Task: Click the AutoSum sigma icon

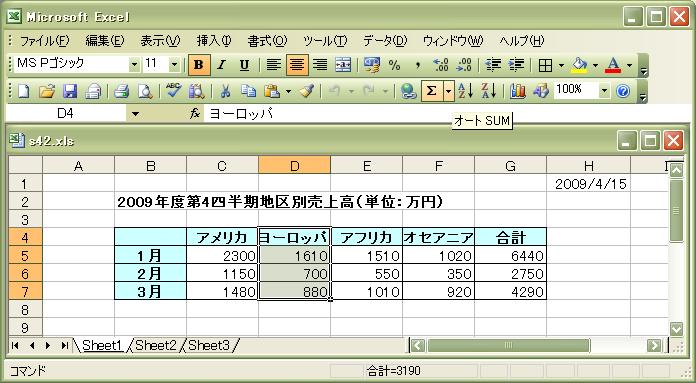Action: point(431,91)
